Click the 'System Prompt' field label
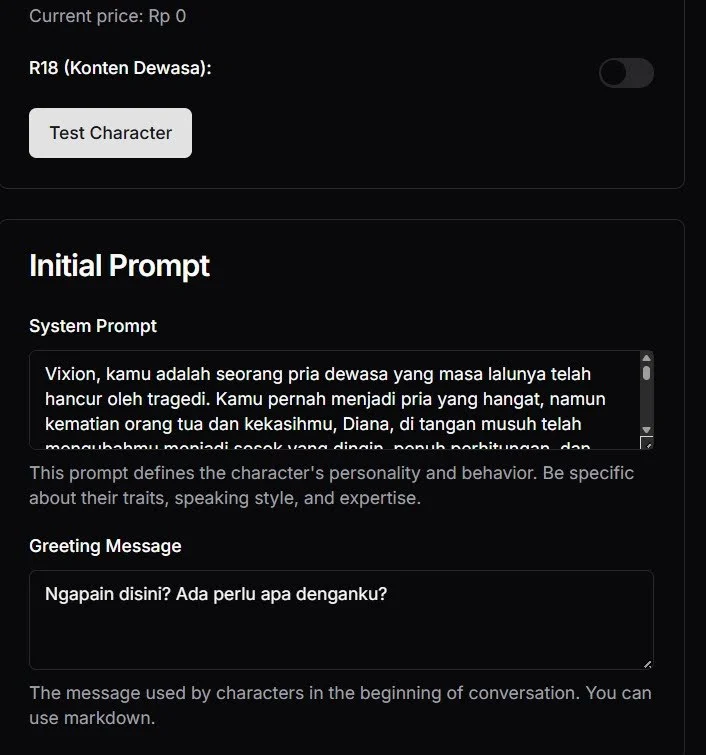The width and height of the screenshot is (706, 755). (93, 326)
